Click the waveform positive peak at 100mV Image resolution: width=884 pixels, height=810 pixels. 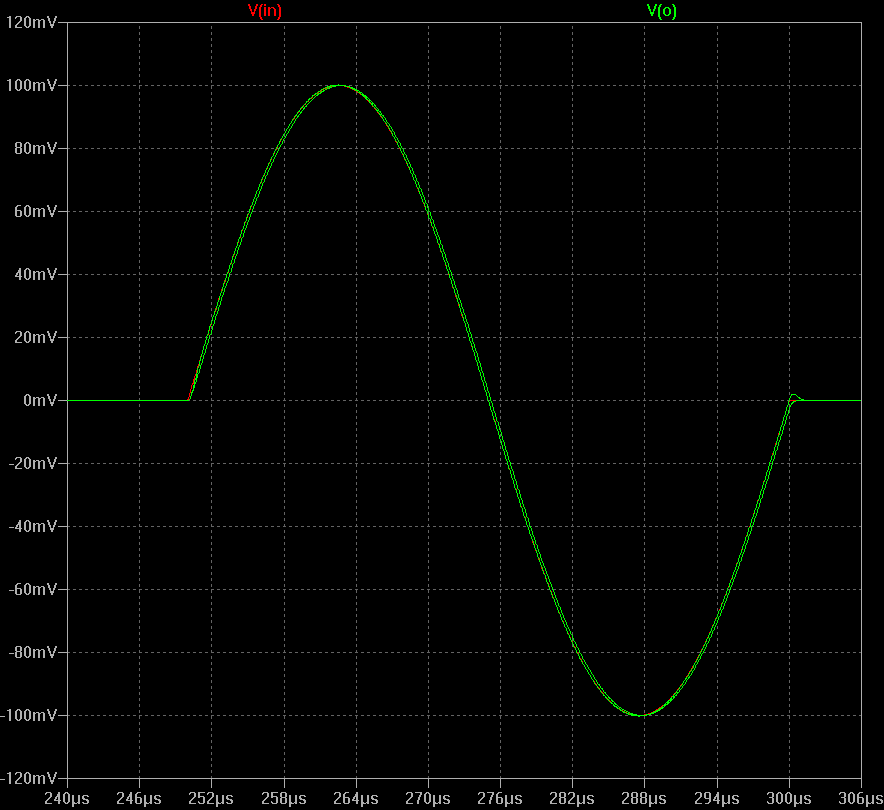click(339, 86)
